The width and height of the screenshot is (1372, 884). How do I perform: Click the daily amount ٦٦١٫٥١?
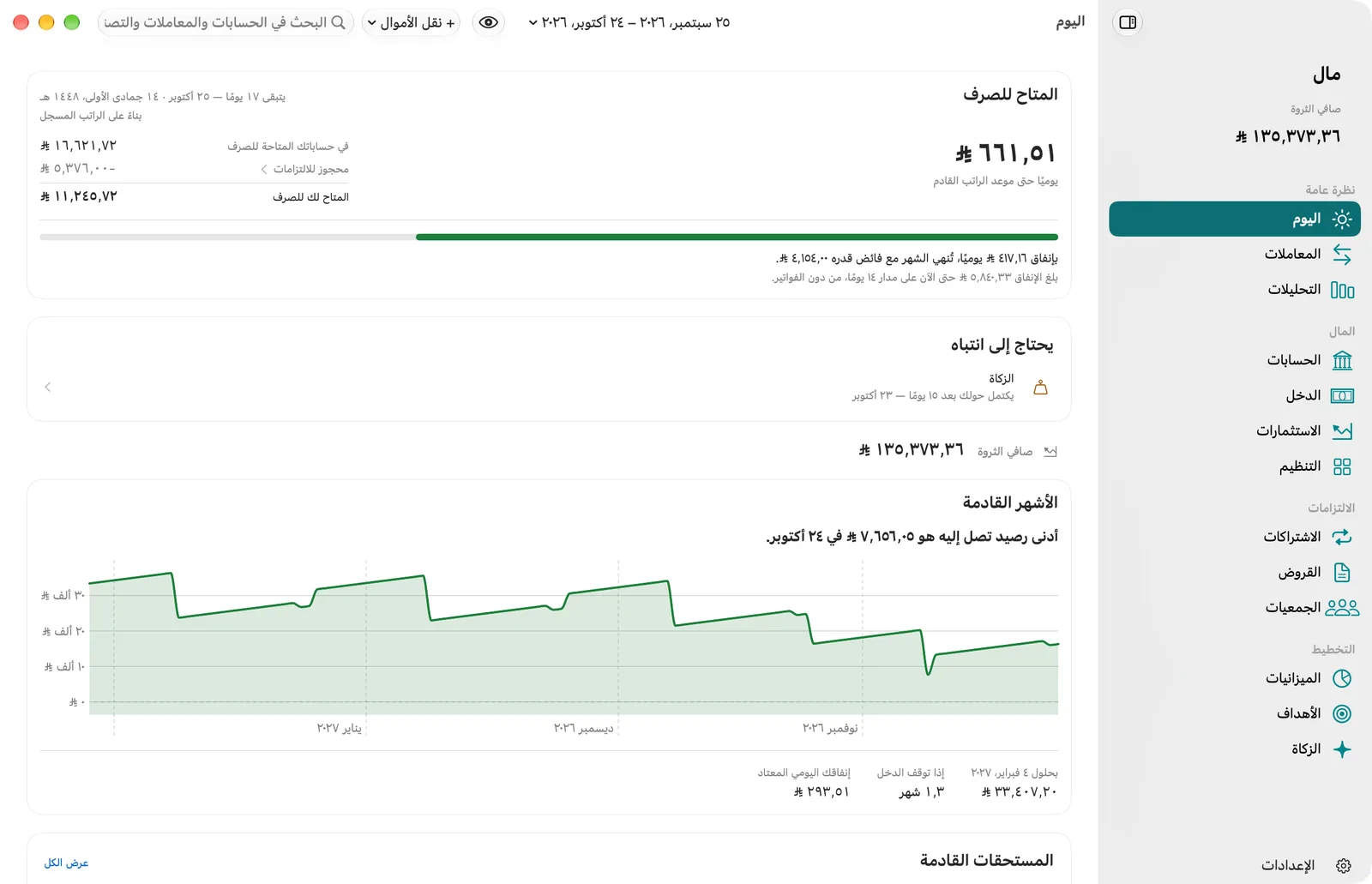[x=1006, y=153]
